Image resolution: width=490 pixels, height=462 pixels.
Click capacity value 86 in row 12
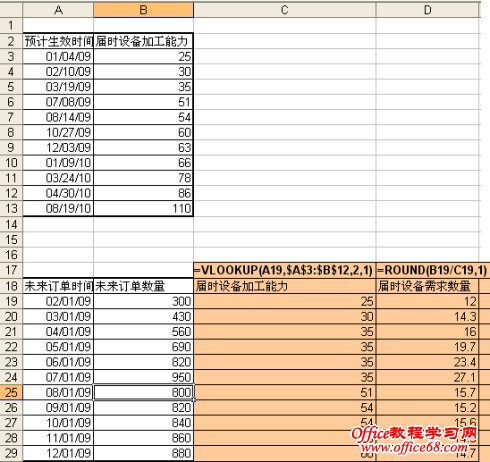[143, 193]
